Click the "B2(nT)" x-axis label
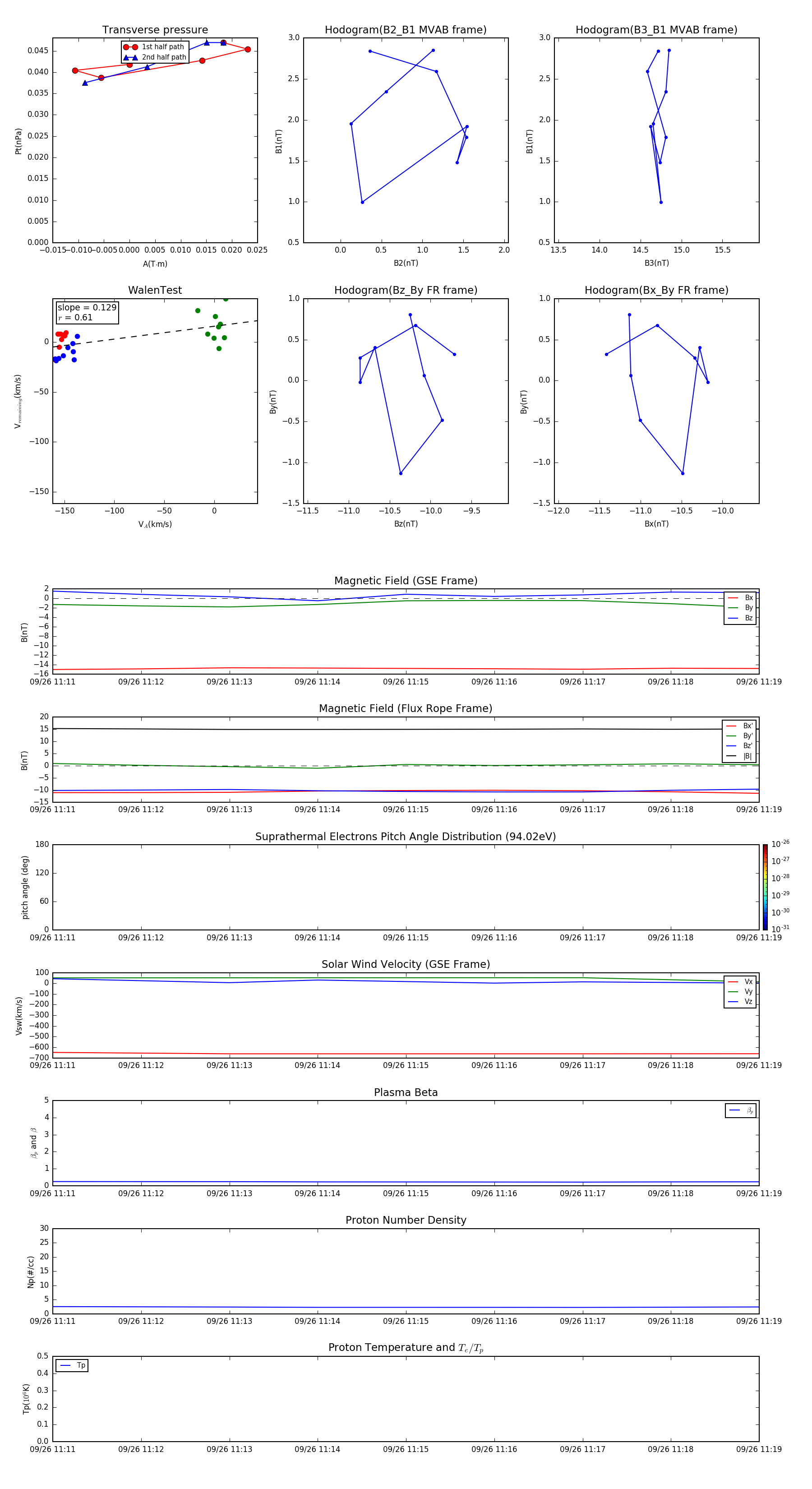812x1489 pixels. click(406, 263)
